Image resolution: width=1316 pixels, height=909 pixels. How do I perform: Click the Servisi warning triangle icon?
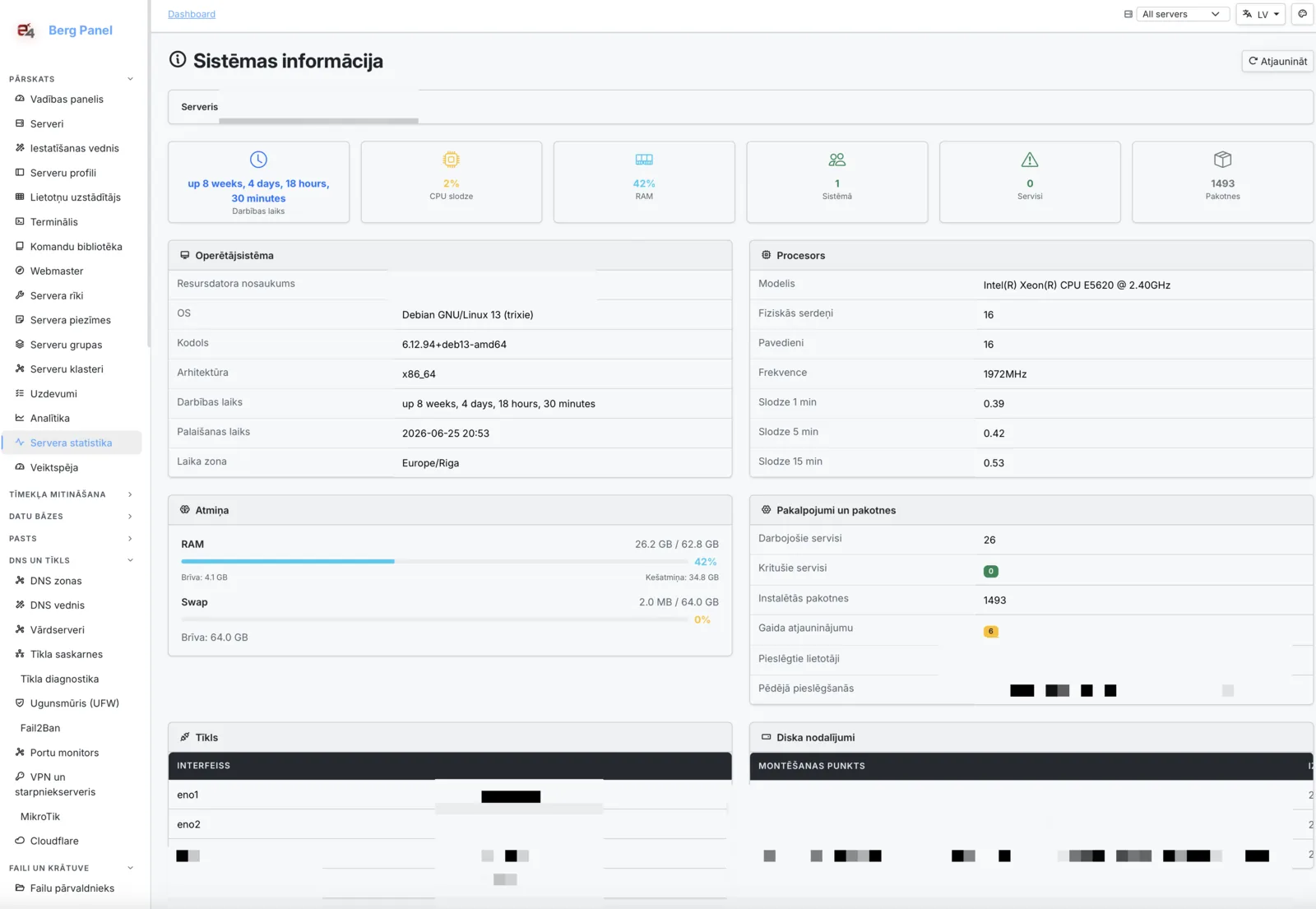(1030, 160)
